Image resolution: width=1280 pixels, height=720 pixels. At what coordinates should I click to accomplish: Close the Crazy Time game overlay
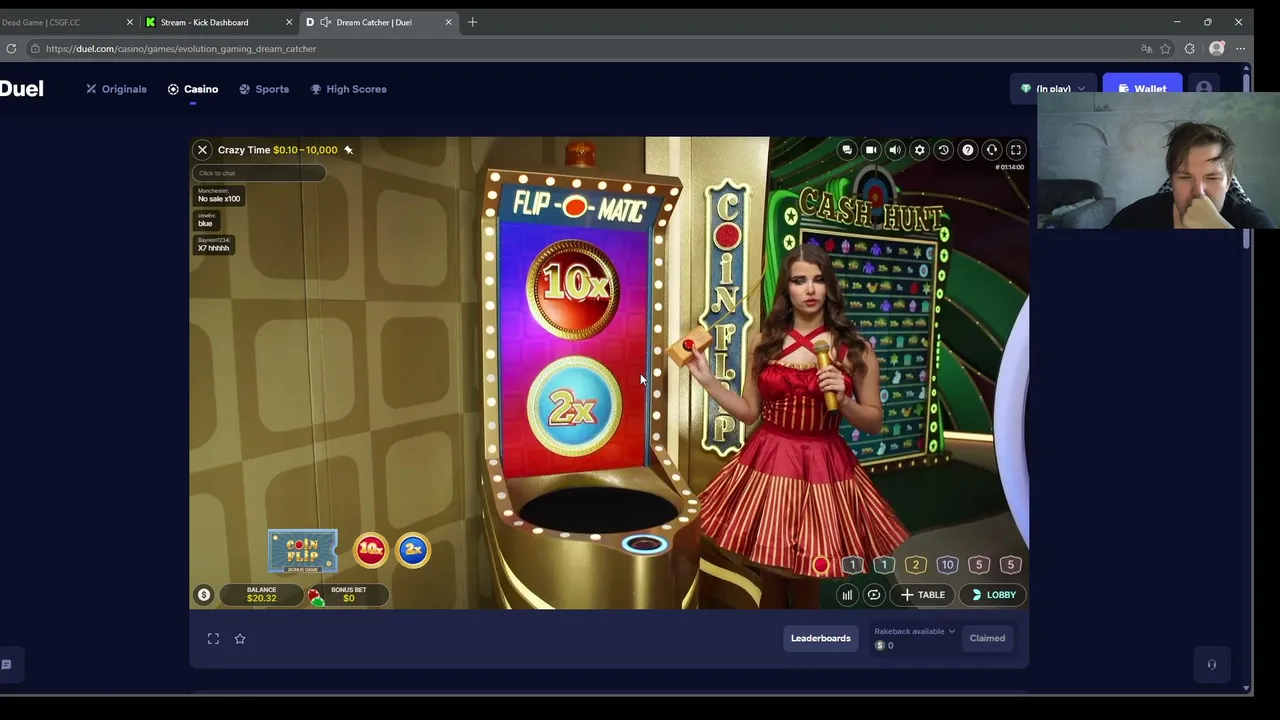(202, 150)
